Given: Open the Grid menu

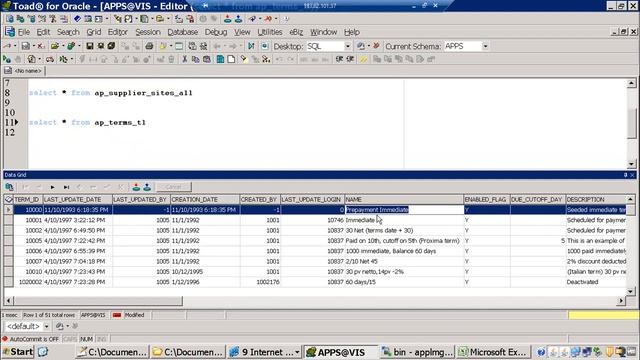Looking at the screenshot, I should coord(93,32).
